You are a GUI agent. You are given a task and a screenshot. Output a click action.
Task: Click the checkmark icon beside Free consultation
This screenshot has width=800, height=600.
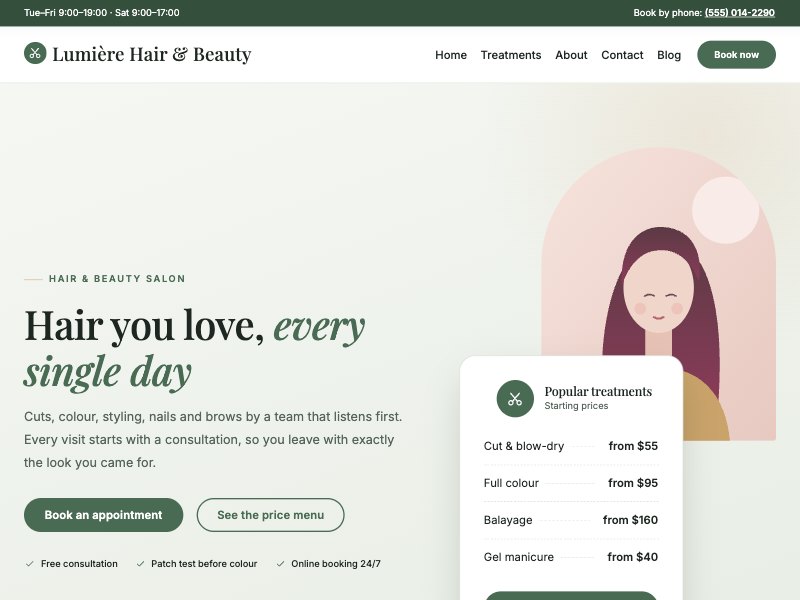[30, 564]
